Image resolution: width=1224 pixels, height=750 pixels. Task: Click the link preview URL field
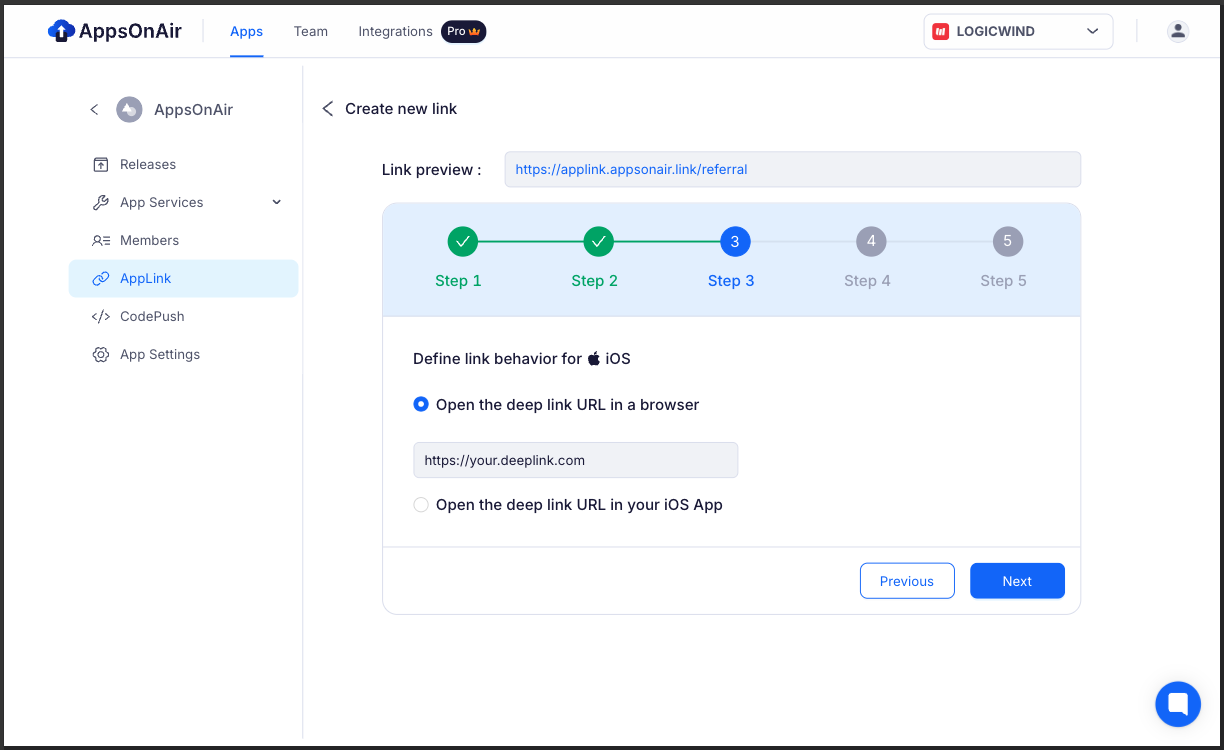coord(793,169)
